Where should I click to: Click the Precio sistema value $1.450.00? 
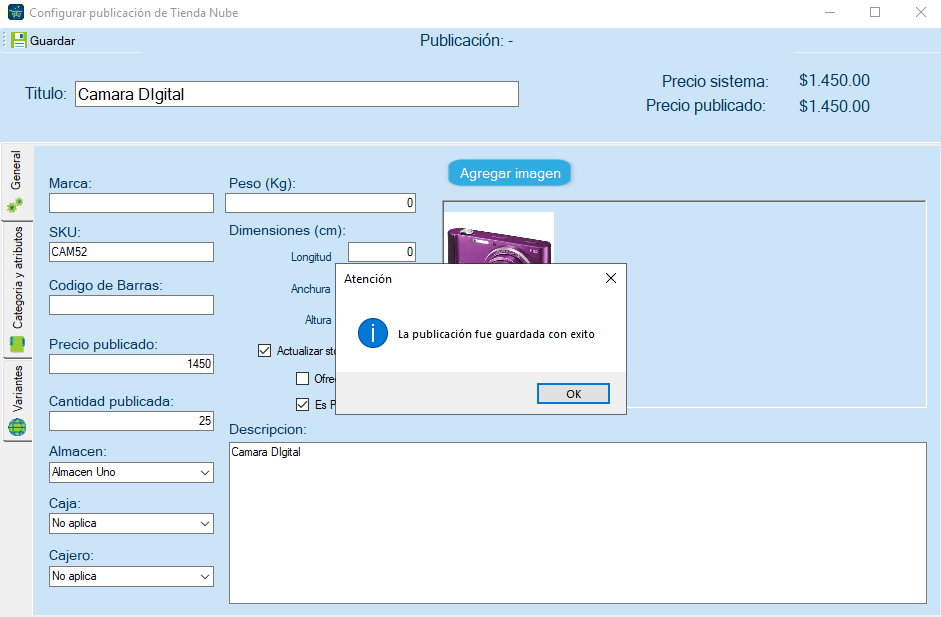tap(834, 80)
